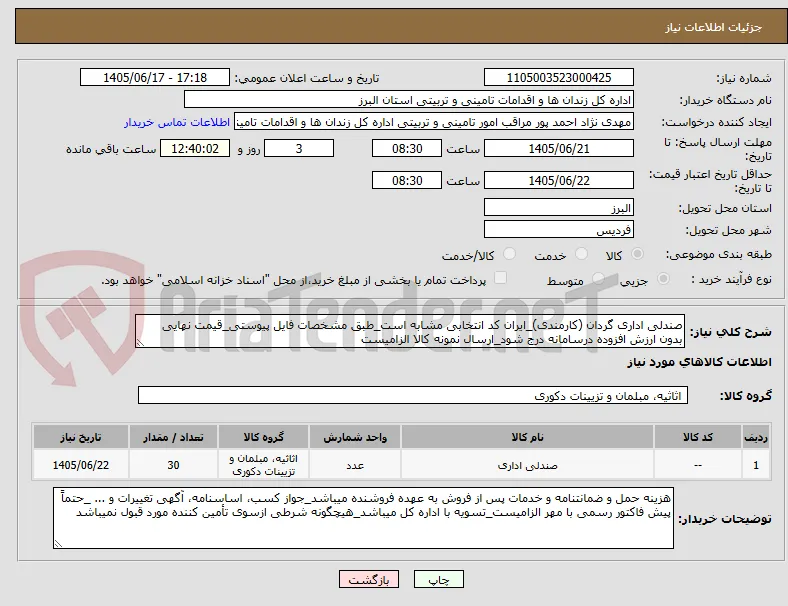Click the delivery province field البرز

tap(558, 208)
